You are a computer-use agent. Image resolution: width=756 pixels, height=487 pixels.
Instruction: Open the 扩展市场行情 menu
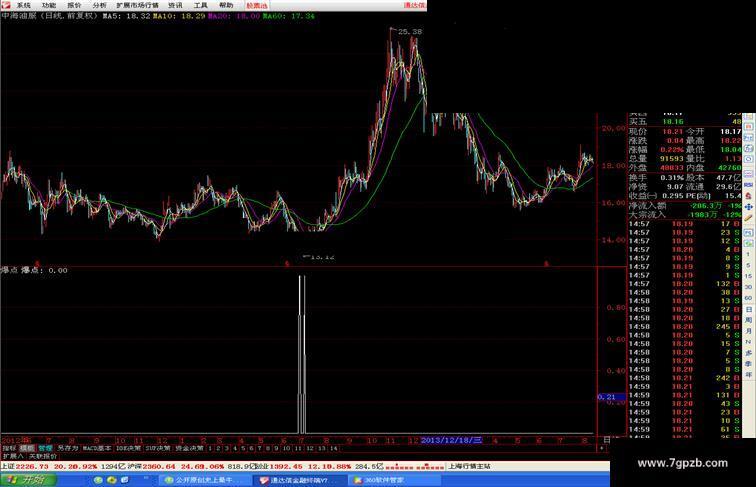click(137, 5)
